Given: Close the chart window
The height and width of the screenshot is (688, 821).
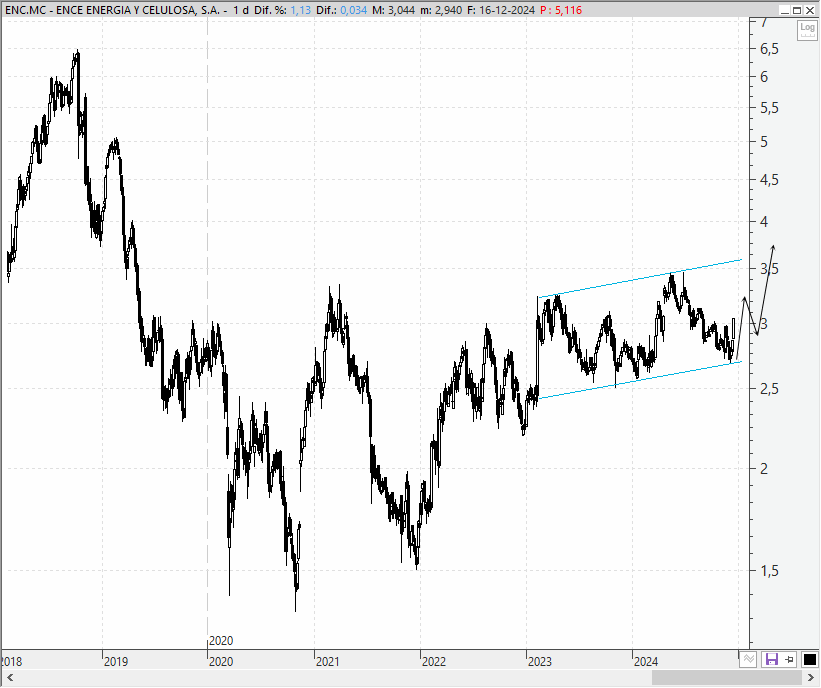Looking at the screenshot, I should pyautogui.click(x=809, y=10).
